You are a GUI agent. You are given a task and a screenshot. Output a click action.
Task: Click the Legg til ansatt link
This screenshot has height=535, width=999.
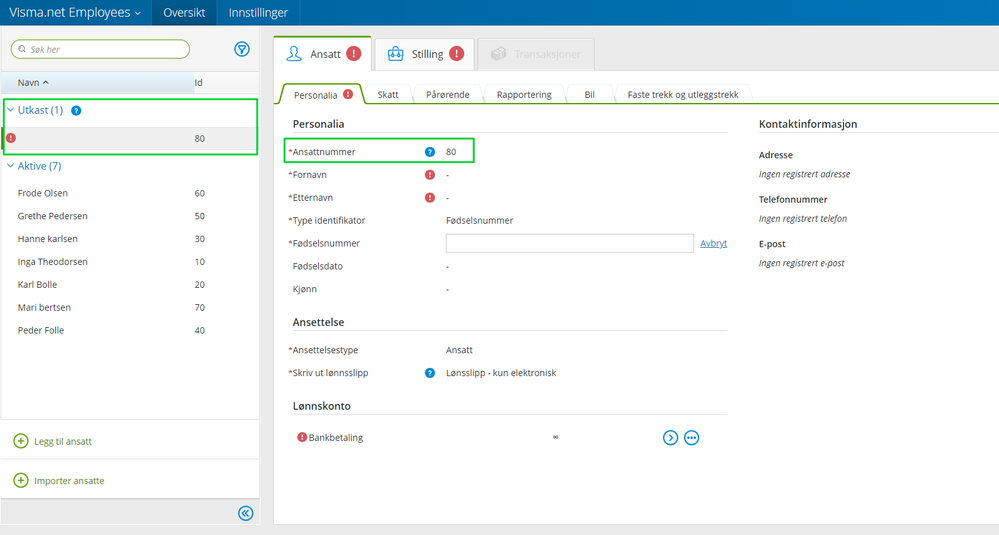coord(63,441)
